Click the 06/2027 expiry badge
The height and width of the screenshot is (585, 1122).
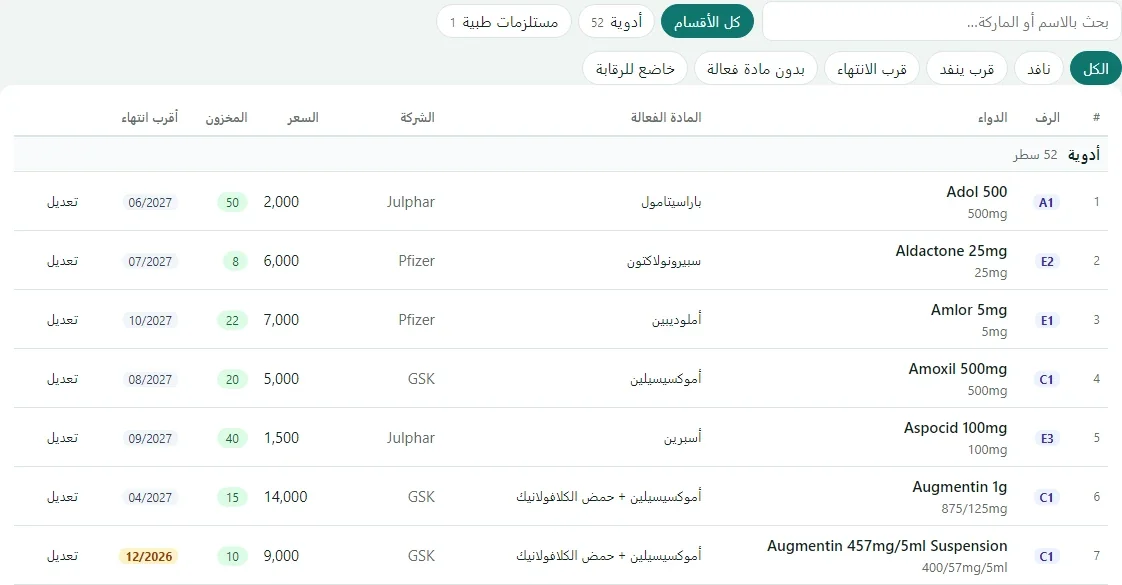click(150, 202)
